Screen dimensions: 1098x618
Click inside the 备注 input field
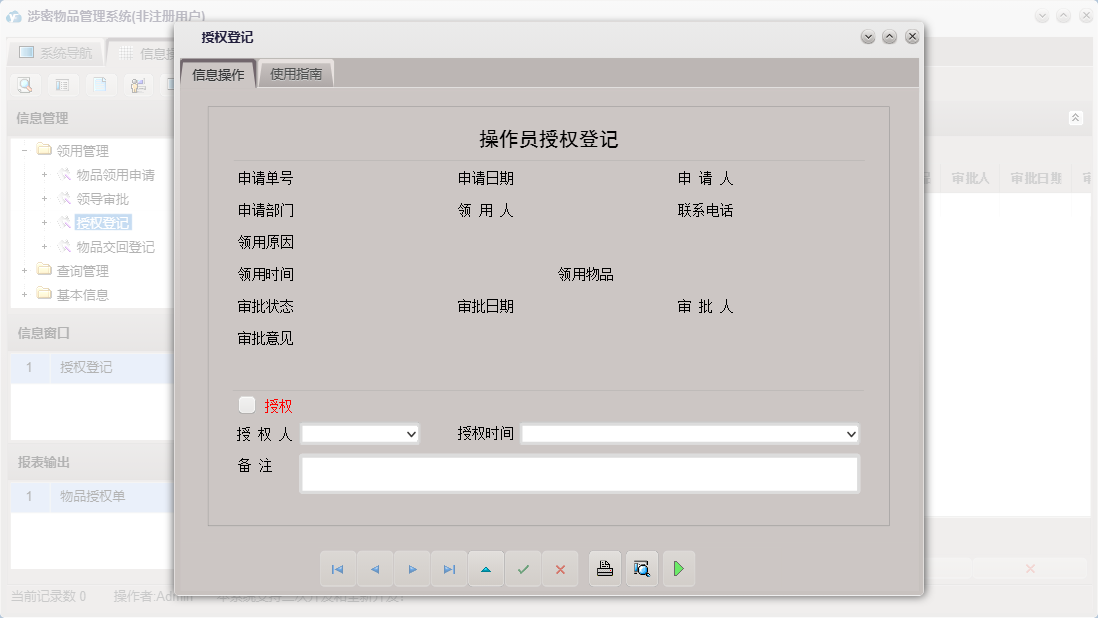580,473
